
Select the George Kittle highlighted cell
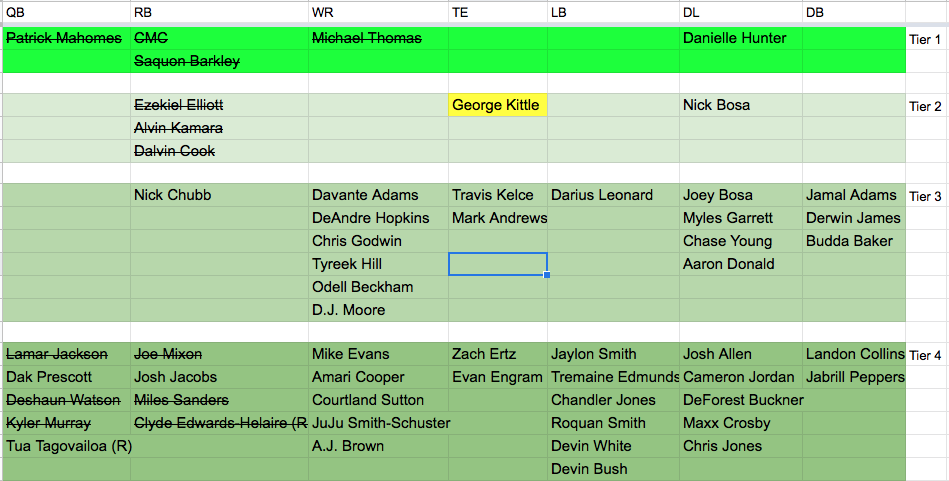[x=498, y=105]
